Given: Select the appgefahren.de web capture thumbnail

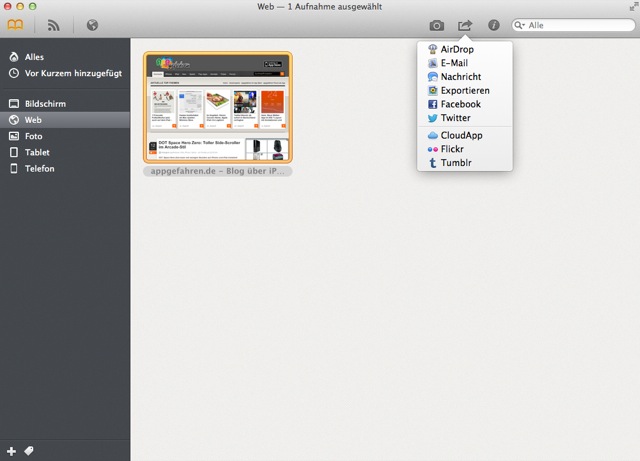Looking at the screenshot, I should click(x=218, y=107).
